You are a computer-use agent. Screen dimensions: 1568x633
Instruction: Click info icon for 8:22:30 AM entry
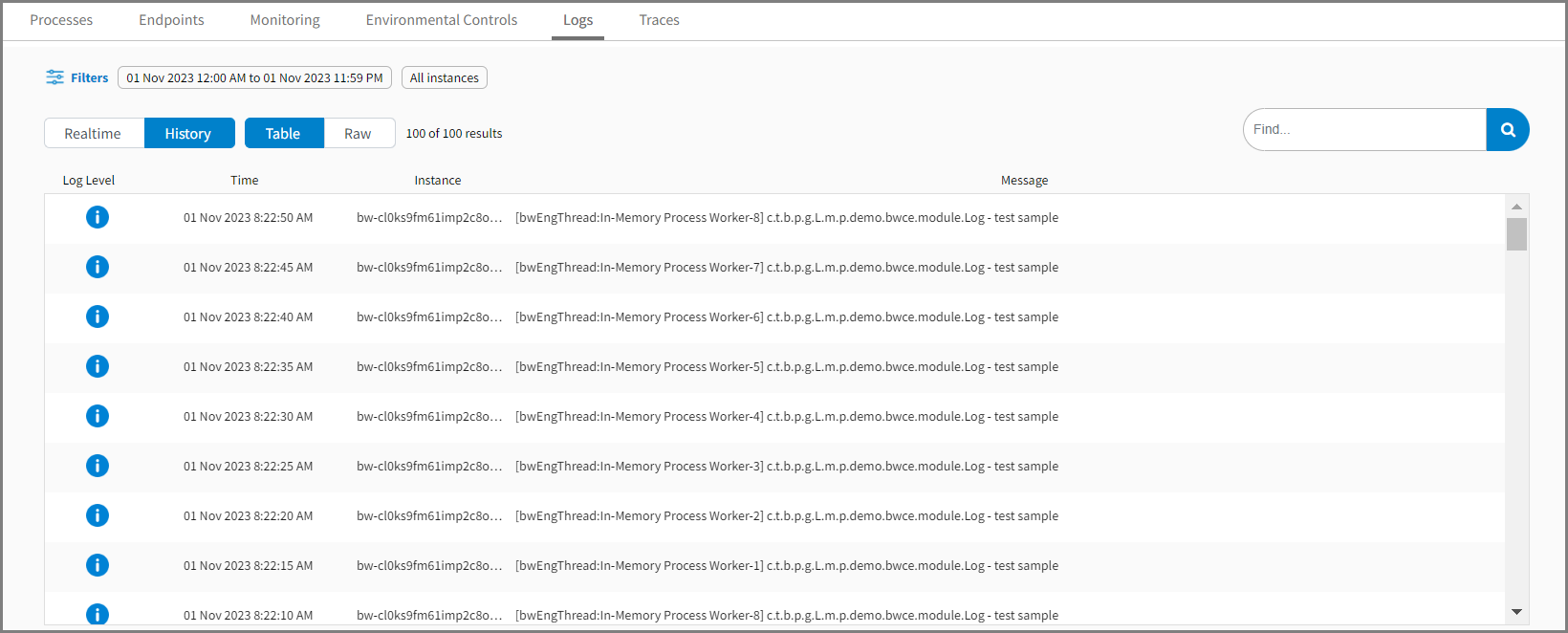click(98, 417)
